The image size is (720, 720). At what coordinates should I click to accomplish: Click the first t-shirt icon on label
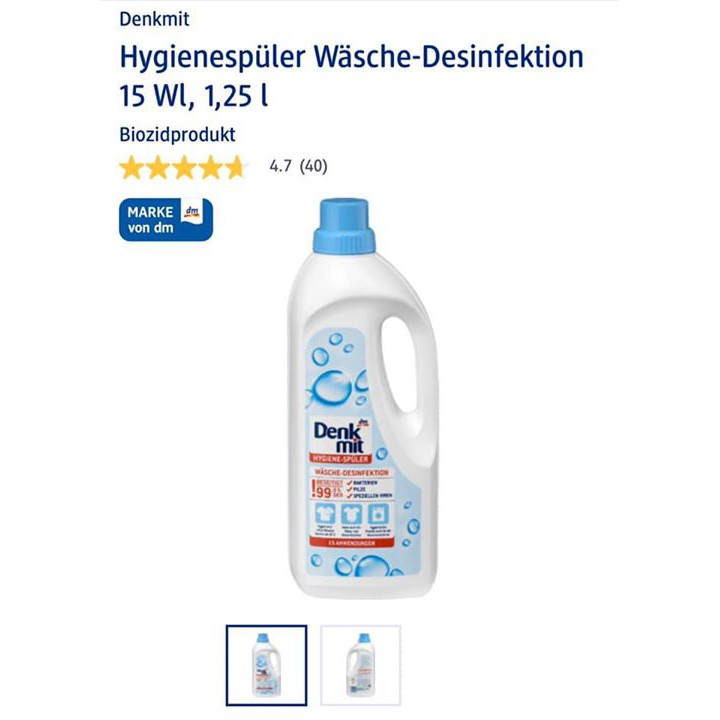tap(325, 514)
